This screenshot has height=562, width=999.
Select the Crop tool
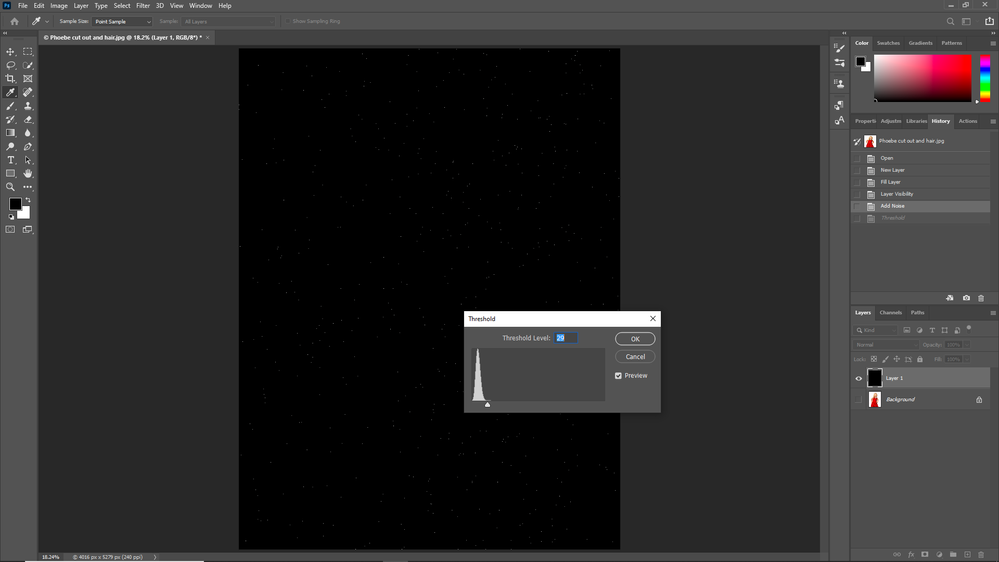coord(10,78)
